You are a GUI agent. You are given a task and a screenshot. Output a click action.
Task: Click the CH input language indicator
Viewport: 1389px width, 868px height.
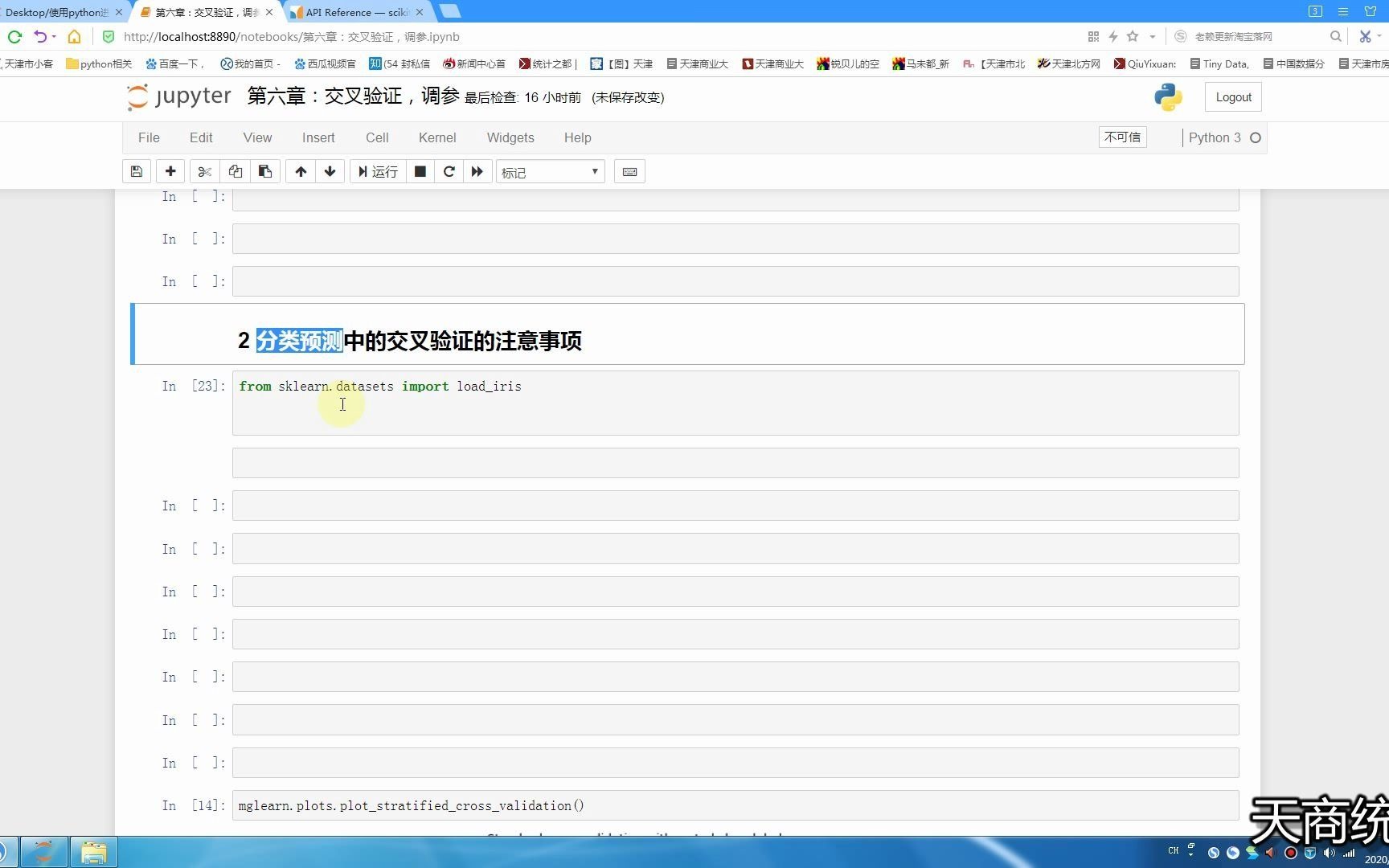tap(1173, 850)
